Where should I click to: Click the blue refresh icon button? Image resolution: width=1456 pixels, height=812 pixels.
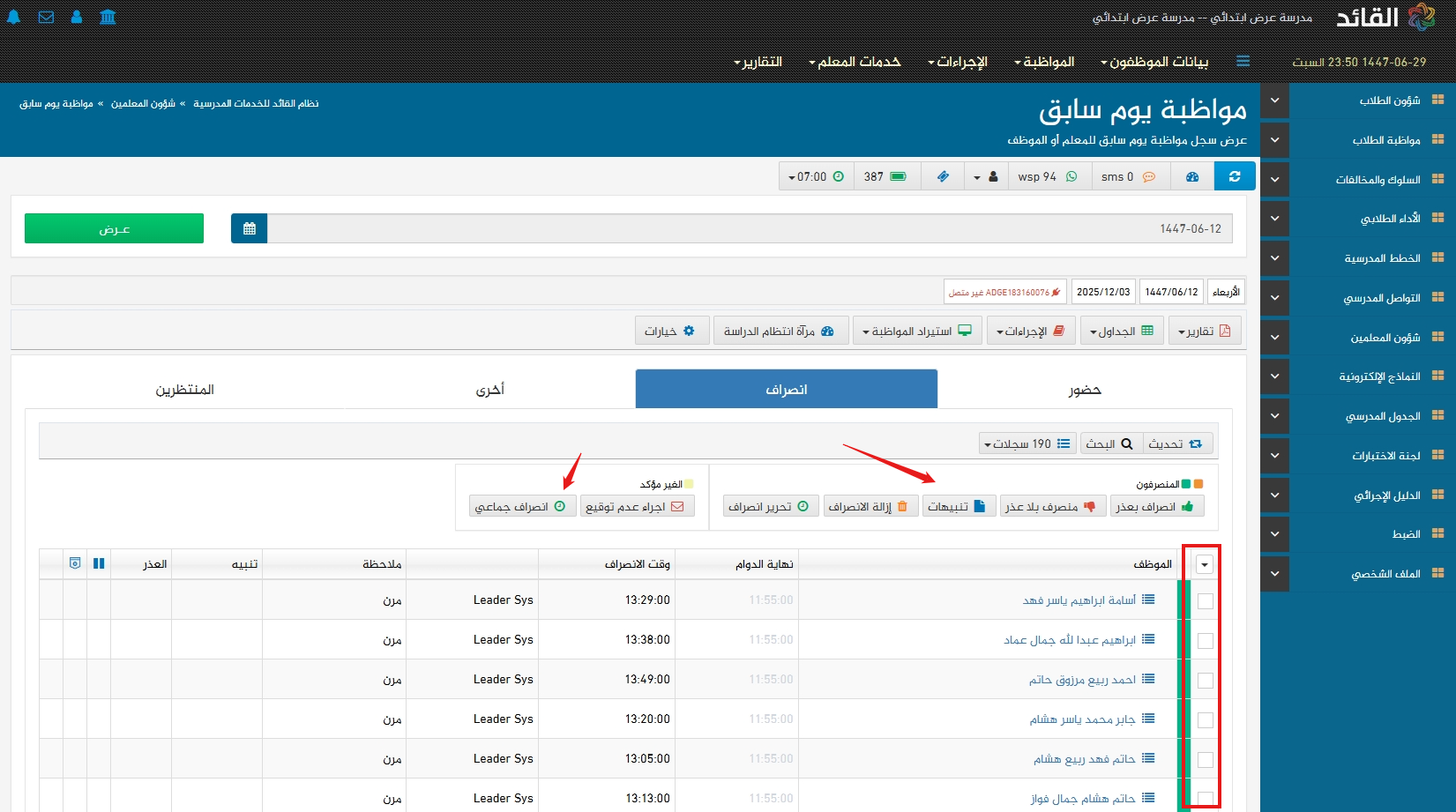click(x=1235, y=176)
